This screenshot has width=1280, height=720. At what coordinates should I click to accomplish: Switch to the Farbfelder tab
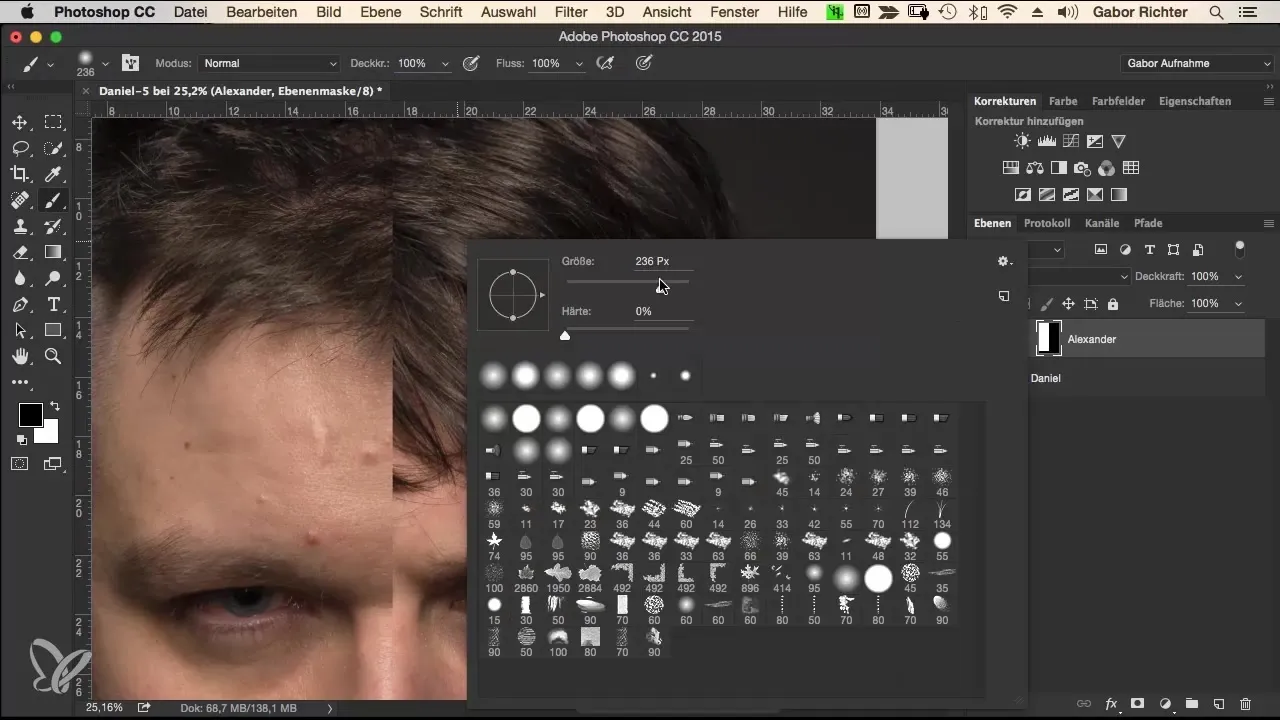coord(1118,101)
